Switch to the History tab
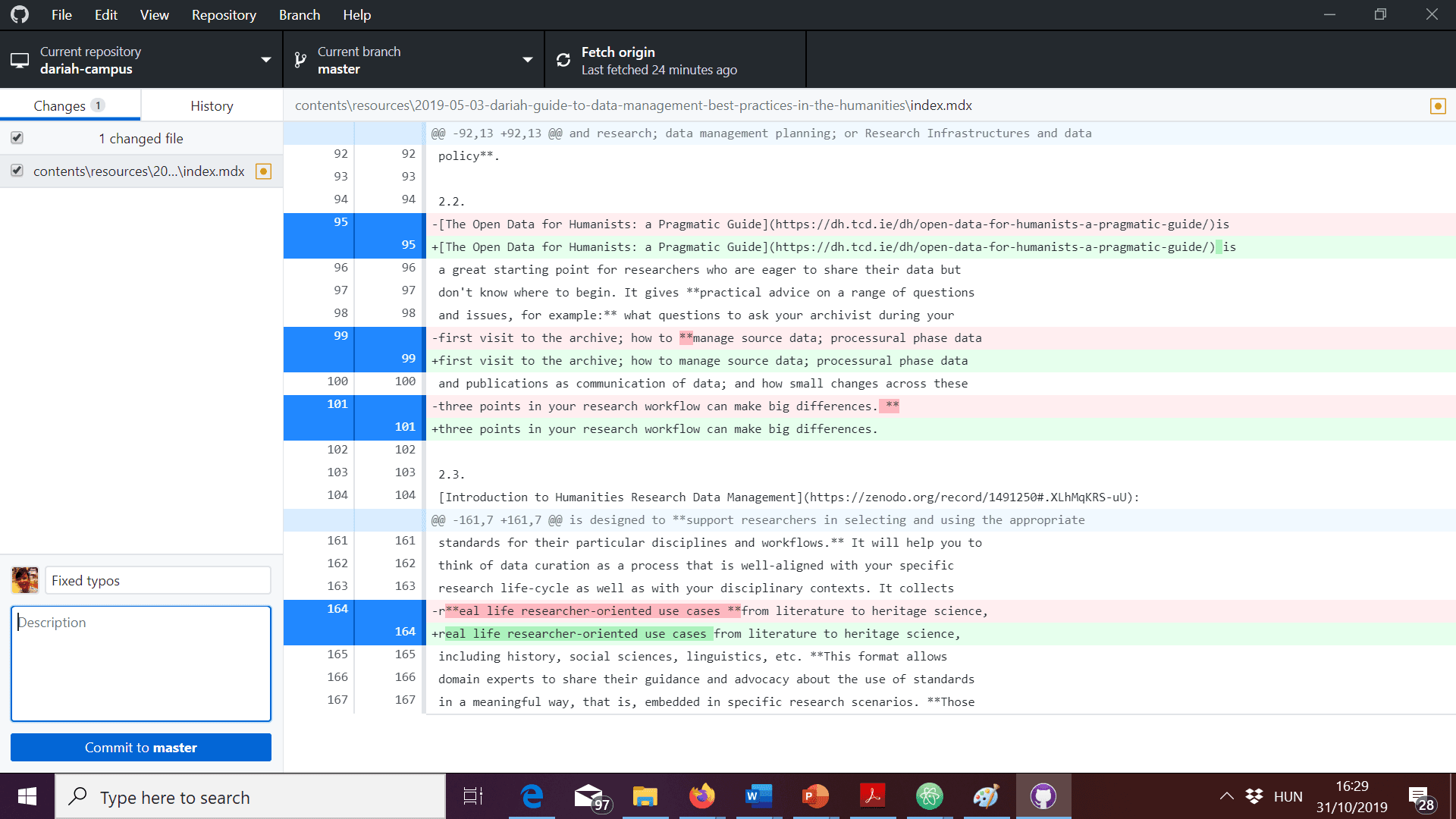Image resolution: width=1456 pixels, height=819 pixels. click(212, 106)
